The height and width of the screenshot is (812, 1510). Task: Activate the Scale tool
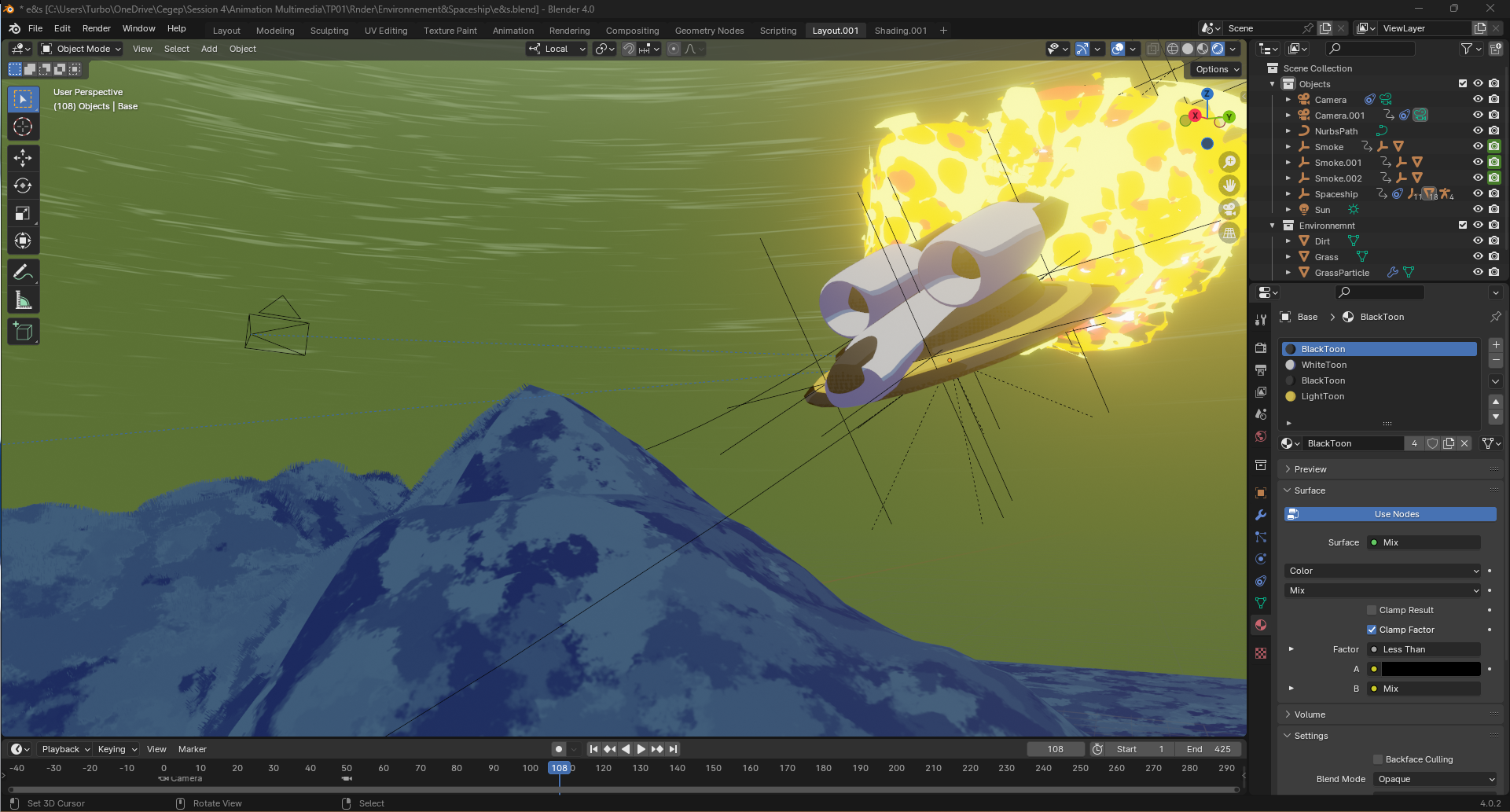(x=23, y=214)
